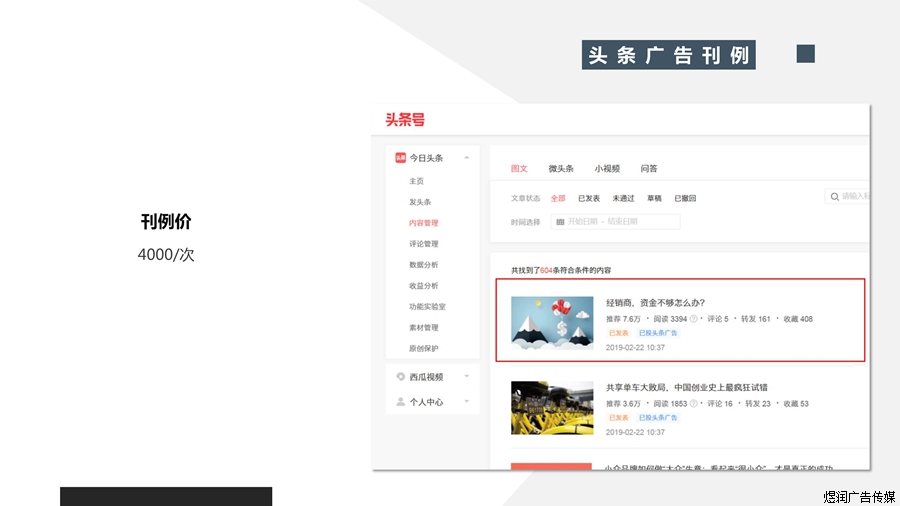Filter article status by 草稿
900x506 pixels.
[x=654, y=198]
